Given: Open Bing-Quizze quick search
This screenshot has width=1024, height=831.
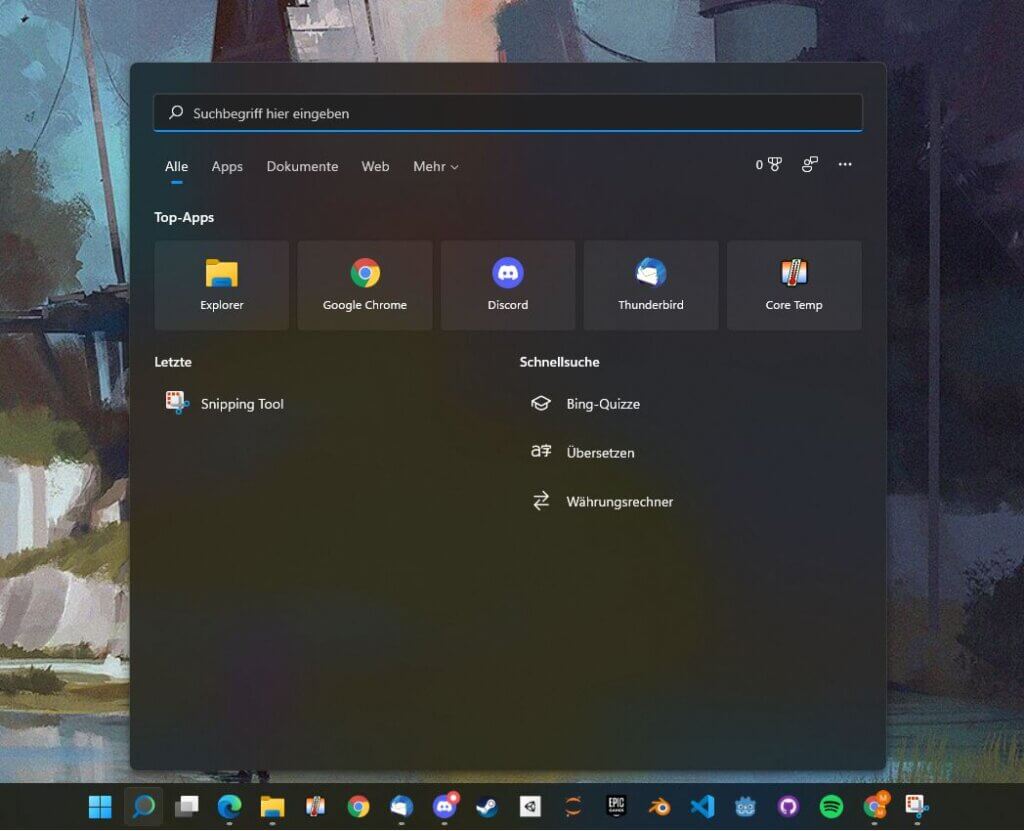Looking at the screenshot, I should tap(602, 404).
